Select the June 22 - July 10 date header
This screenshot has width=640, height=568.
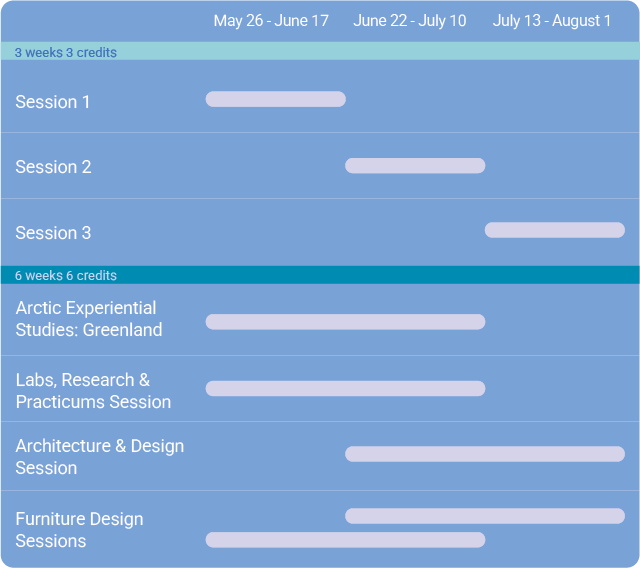coord(409,21)
